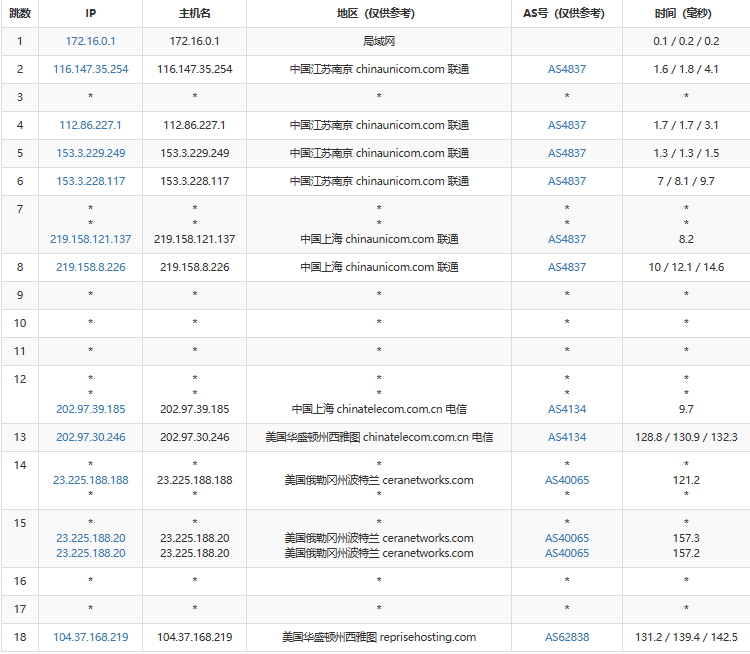The height and width of the screenshot is (654, 750).
Task: Click time value 9.7 in hop 12
Action: pyautogui.click(x=686, y=409)
